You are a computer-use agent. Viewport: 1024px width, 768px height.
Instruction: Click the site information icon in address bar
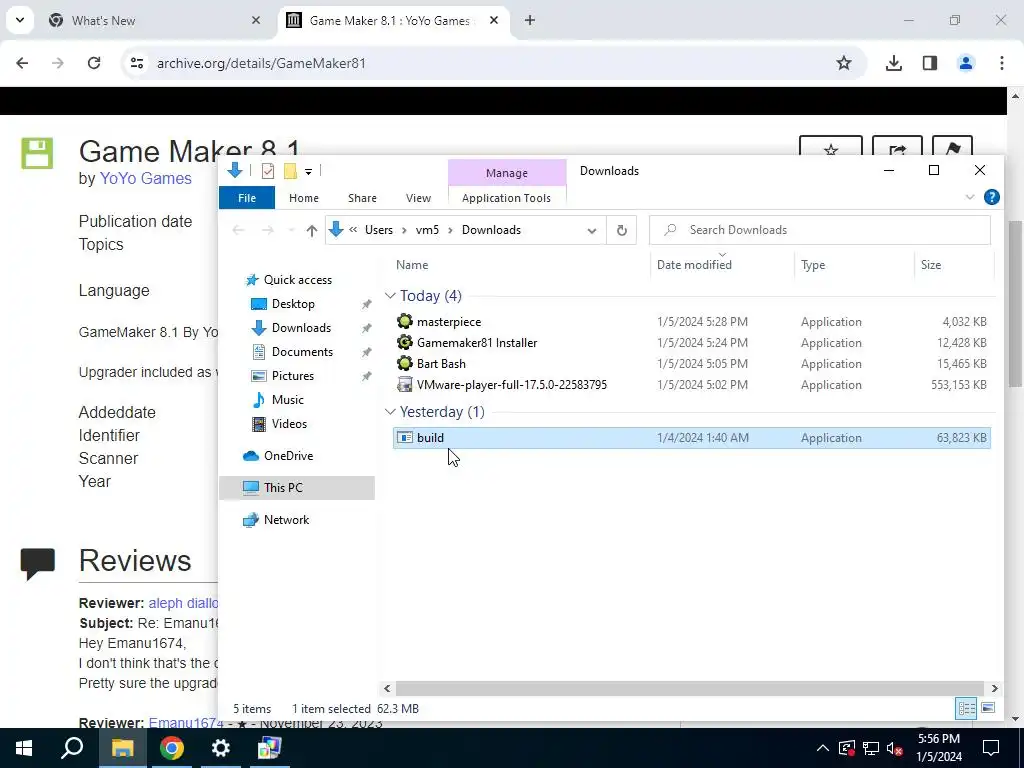tap(136, 63)
